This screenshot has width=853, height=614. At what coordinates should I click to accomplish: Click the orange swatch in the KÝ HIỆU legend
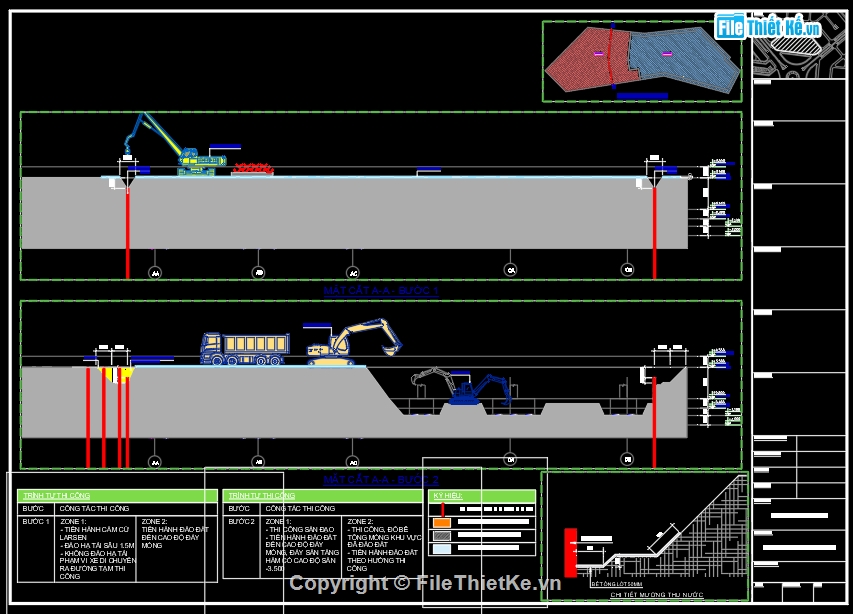click(441, 522)
